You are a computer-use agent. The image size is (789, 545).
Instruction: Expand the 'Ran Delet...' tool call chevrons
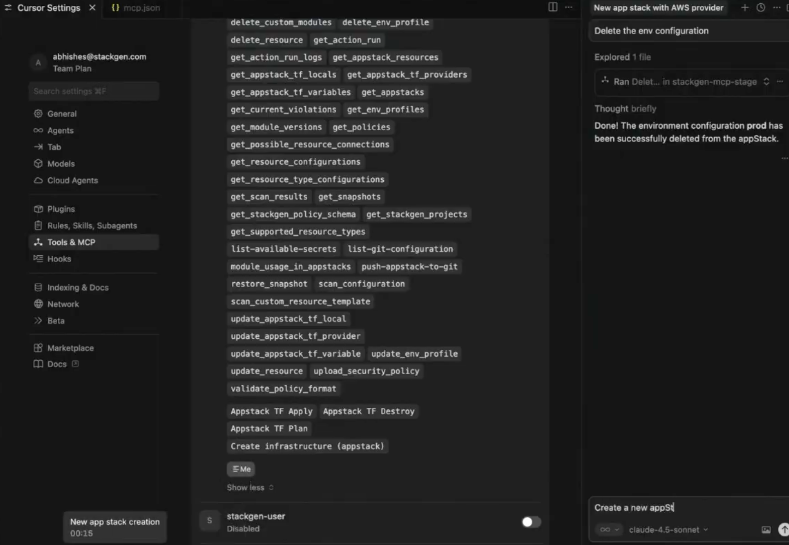[766, 82]
